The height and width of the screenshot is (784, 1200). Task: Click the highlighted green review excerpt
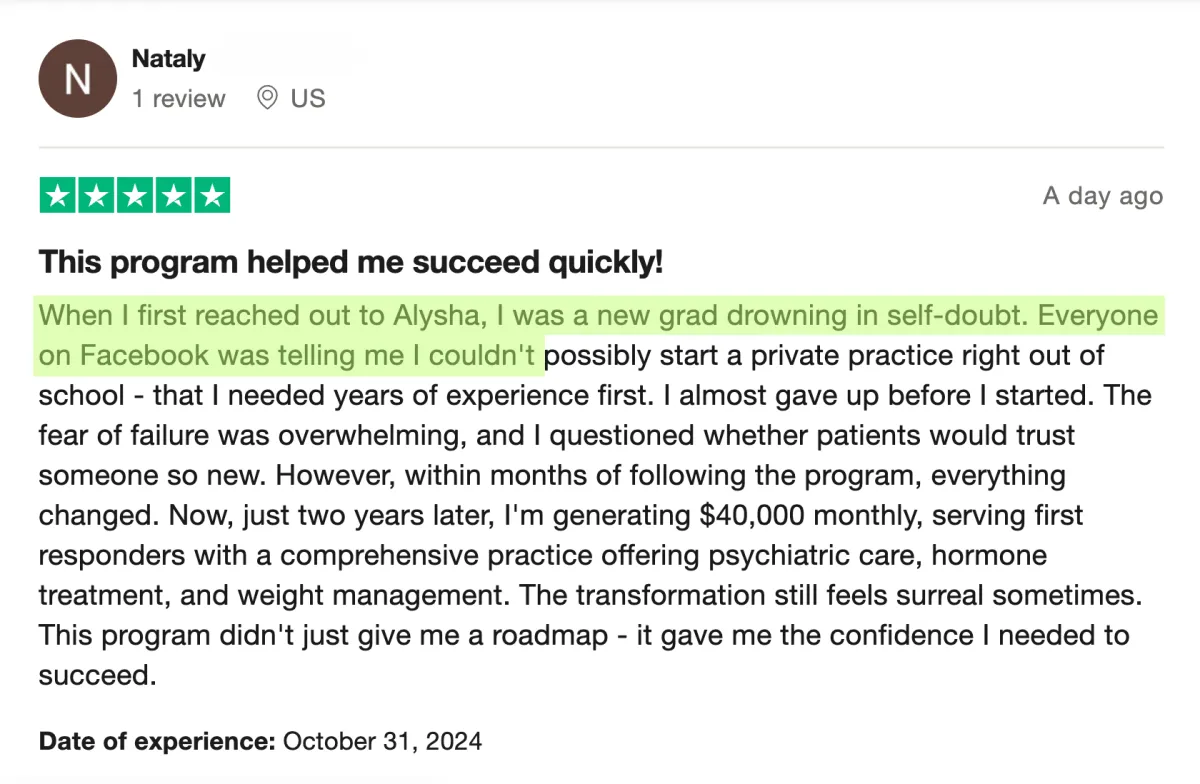click(598, 335)
